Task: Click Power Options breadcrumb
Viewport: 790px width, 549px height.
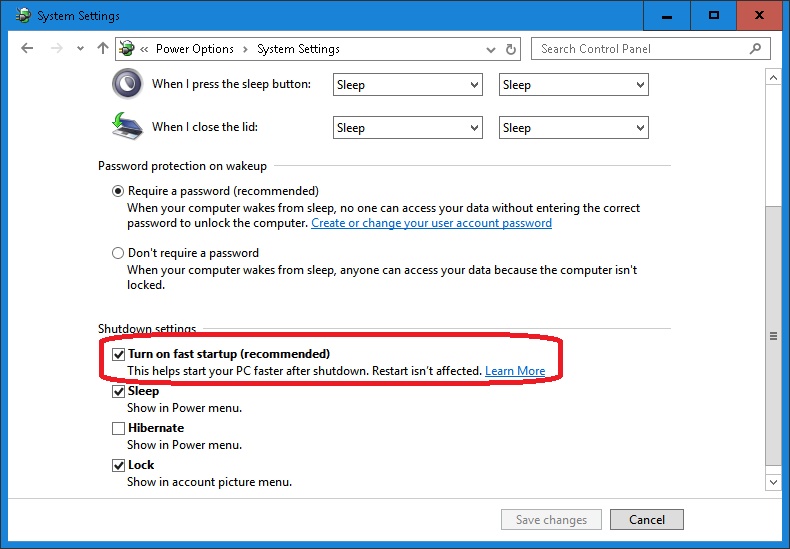Action: (x=194, y=49)
